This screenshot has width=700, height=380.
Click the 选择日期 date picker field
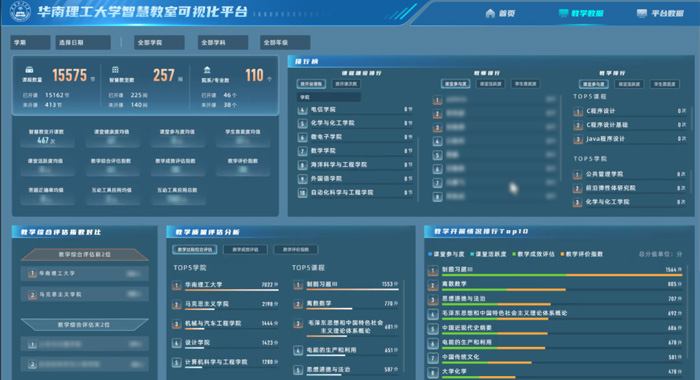coord(83,42)
